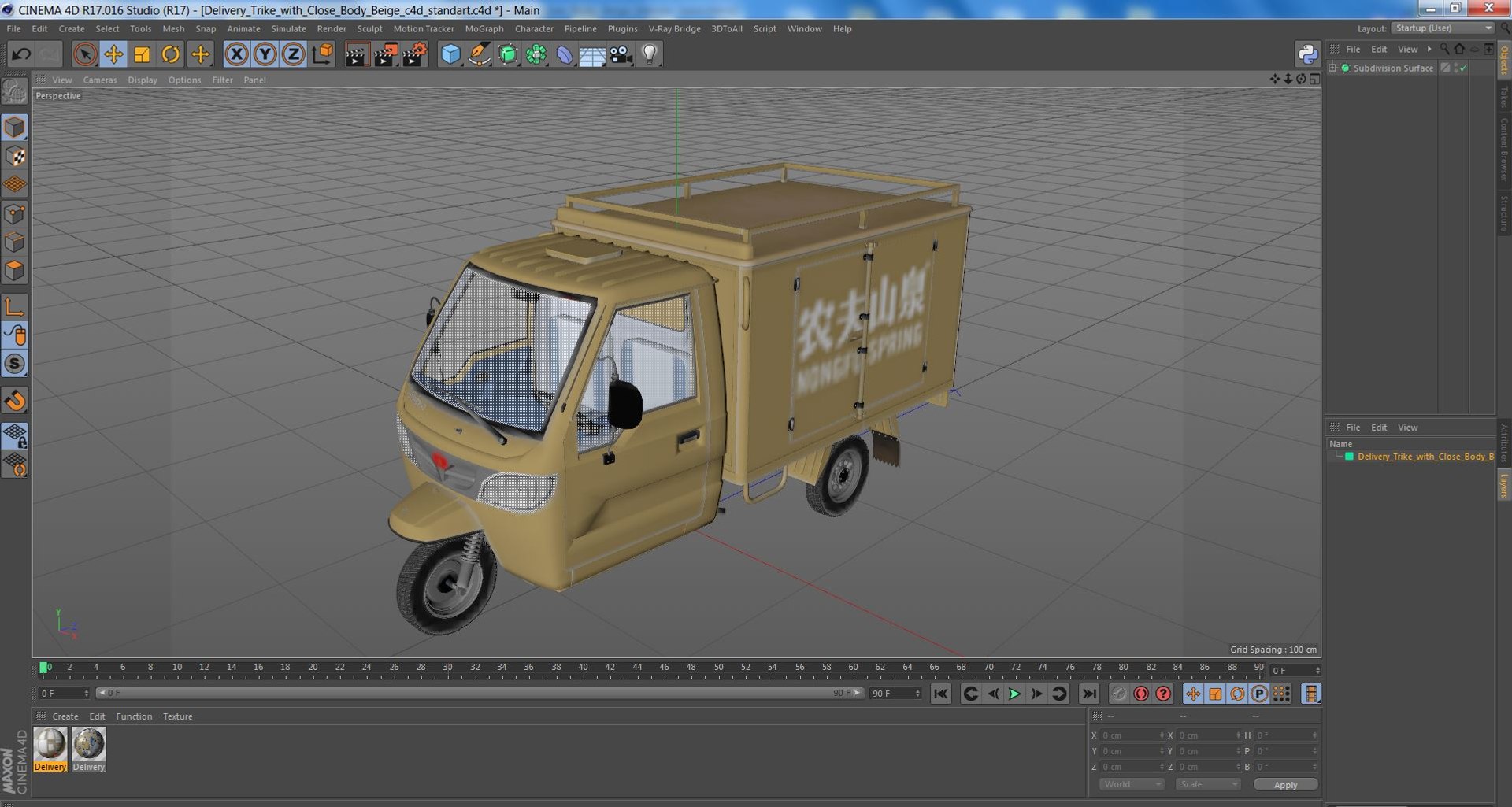Add a Subdivision Surface generator
1512x807 pixels.
coord(508,54)
